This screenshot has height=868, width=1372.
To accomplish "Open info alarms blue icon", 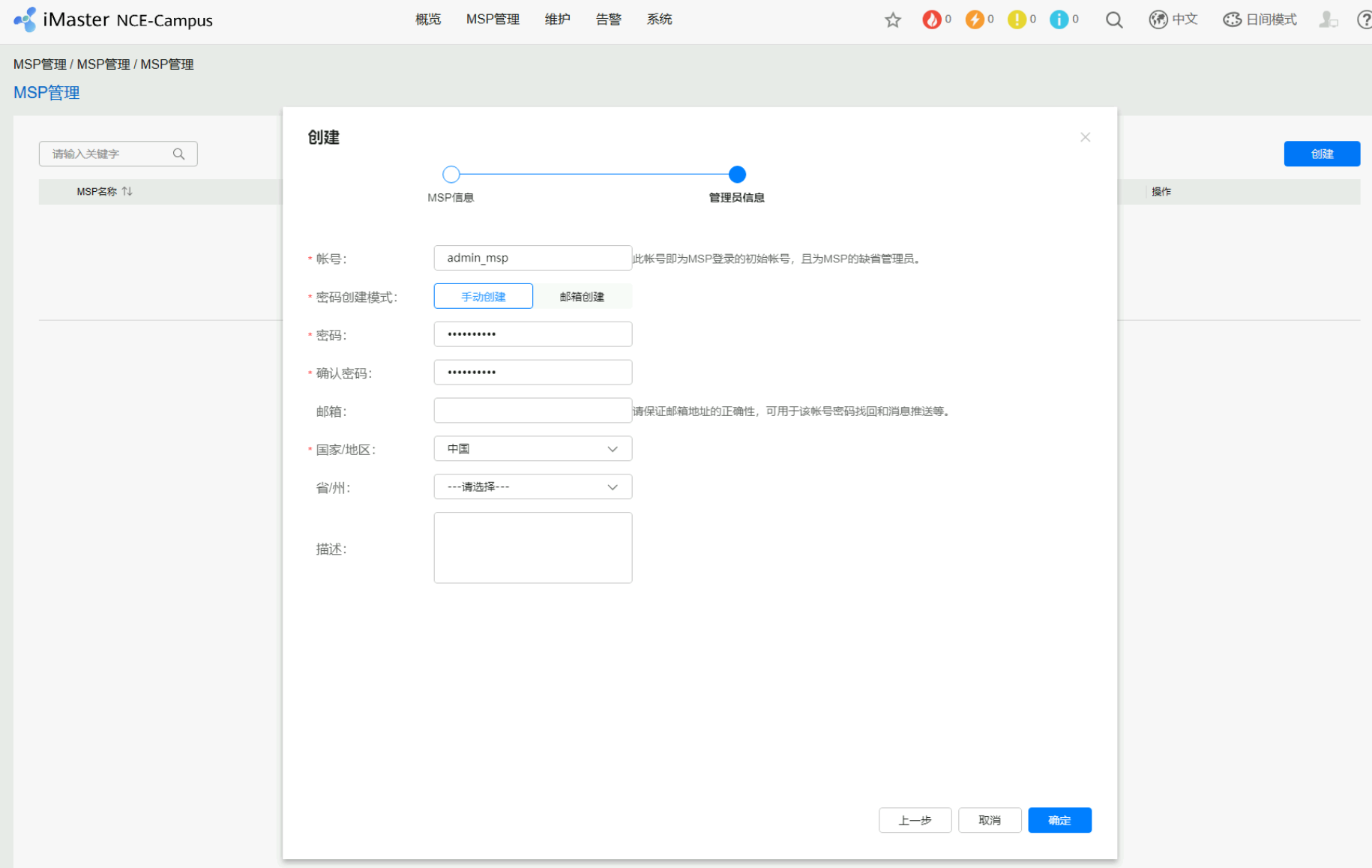I will [1059, 20].
